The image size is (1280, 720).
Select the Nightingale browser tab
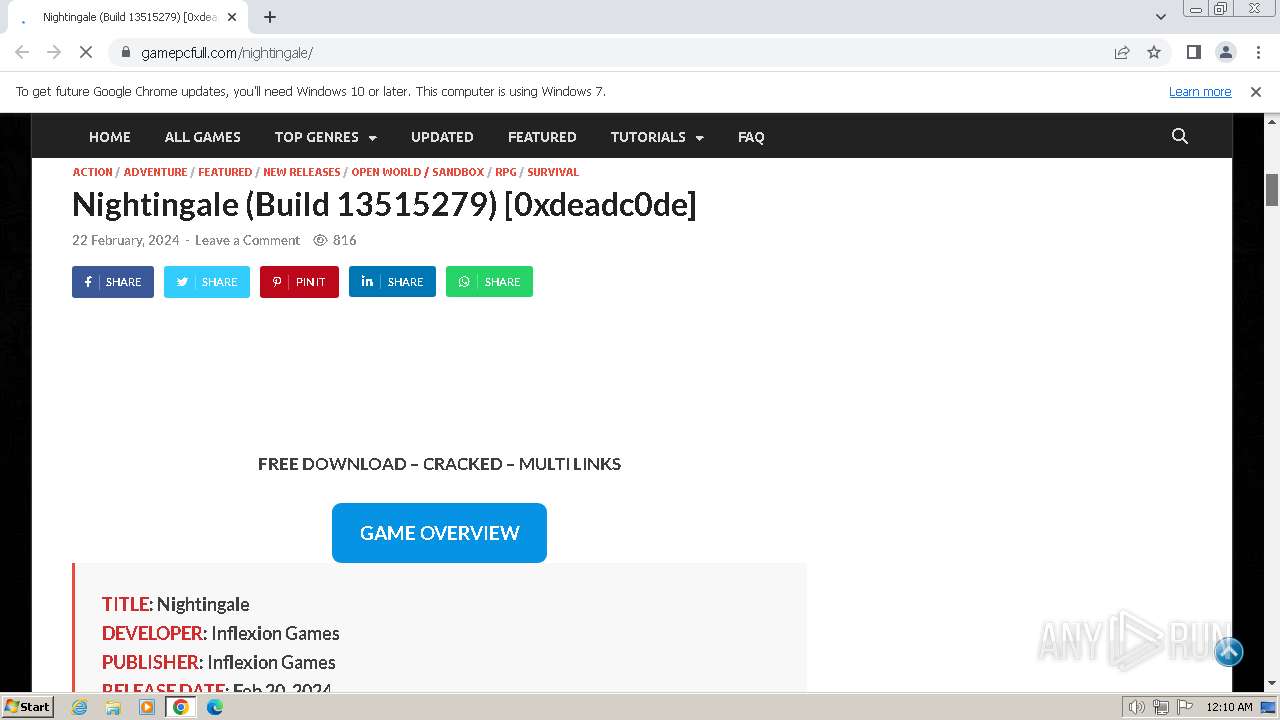coord(127,17)
